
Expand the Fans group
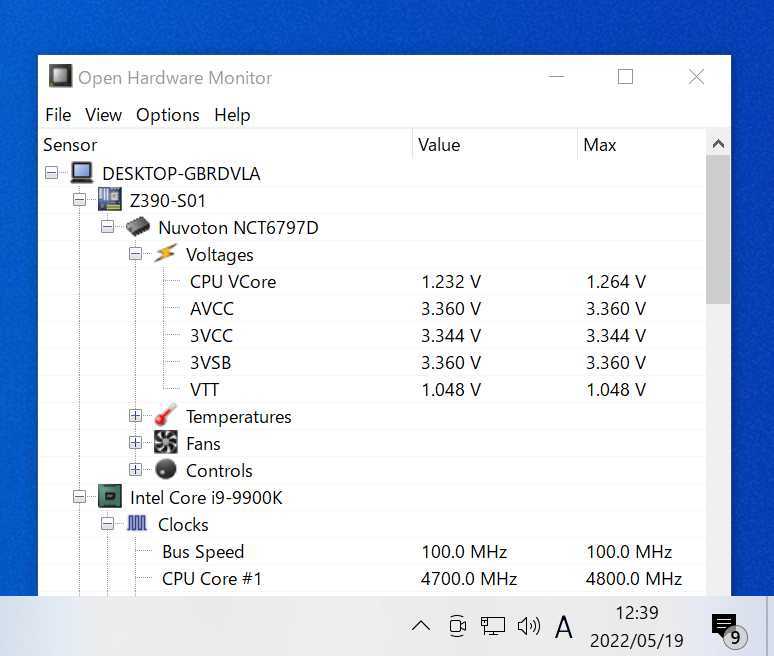tap(135, 443)
